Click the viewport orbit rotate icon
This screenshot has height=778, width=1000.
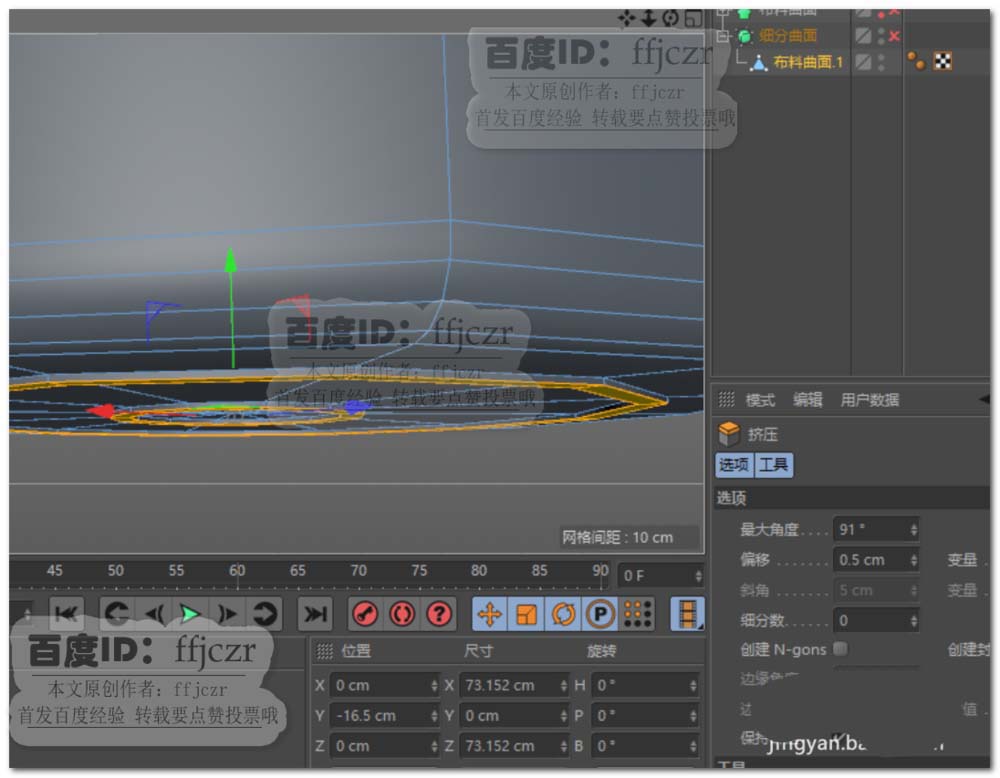point(670,18)
